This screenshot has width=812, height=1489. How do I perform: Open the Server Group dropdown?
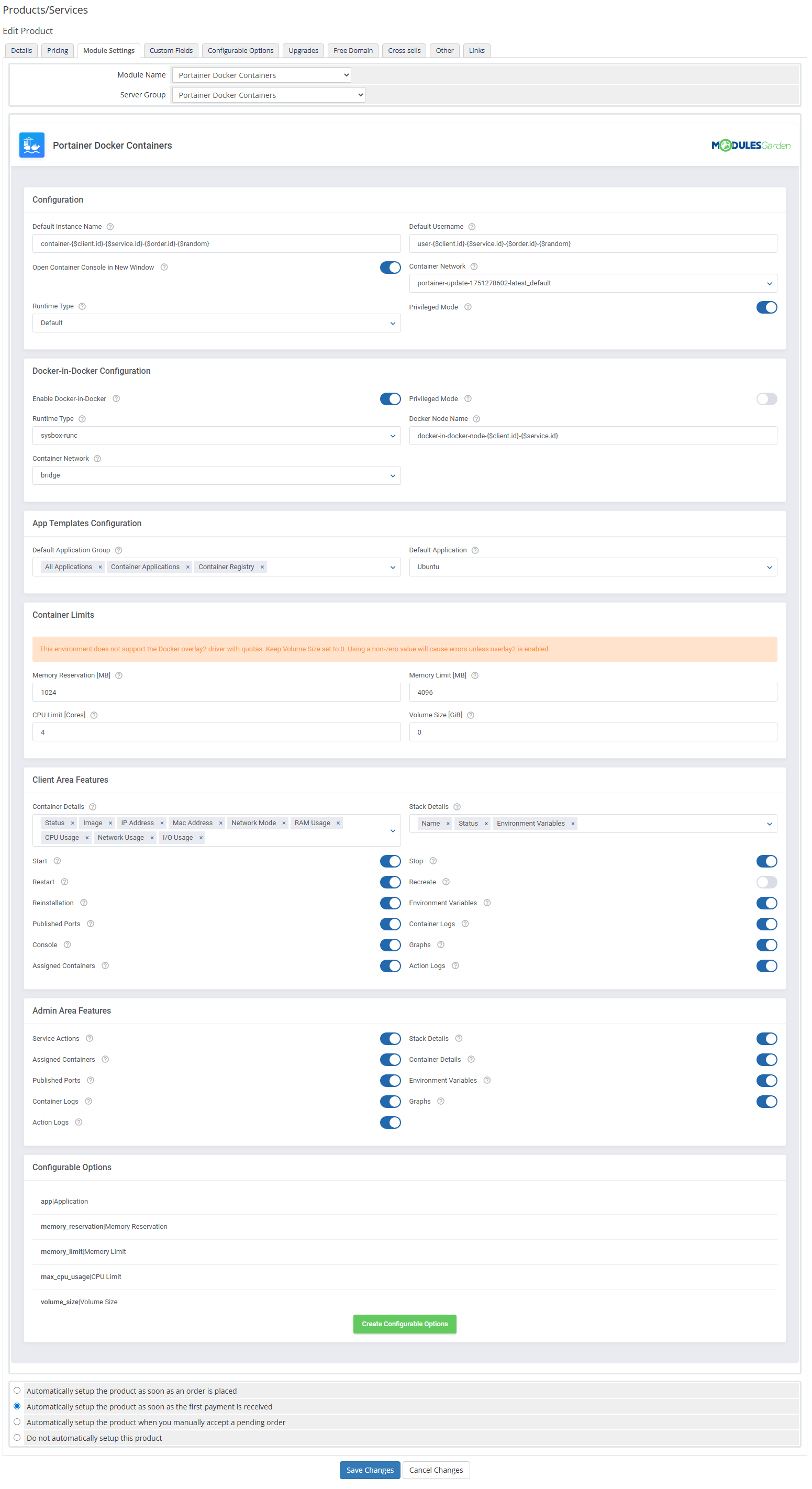point(269,95)
